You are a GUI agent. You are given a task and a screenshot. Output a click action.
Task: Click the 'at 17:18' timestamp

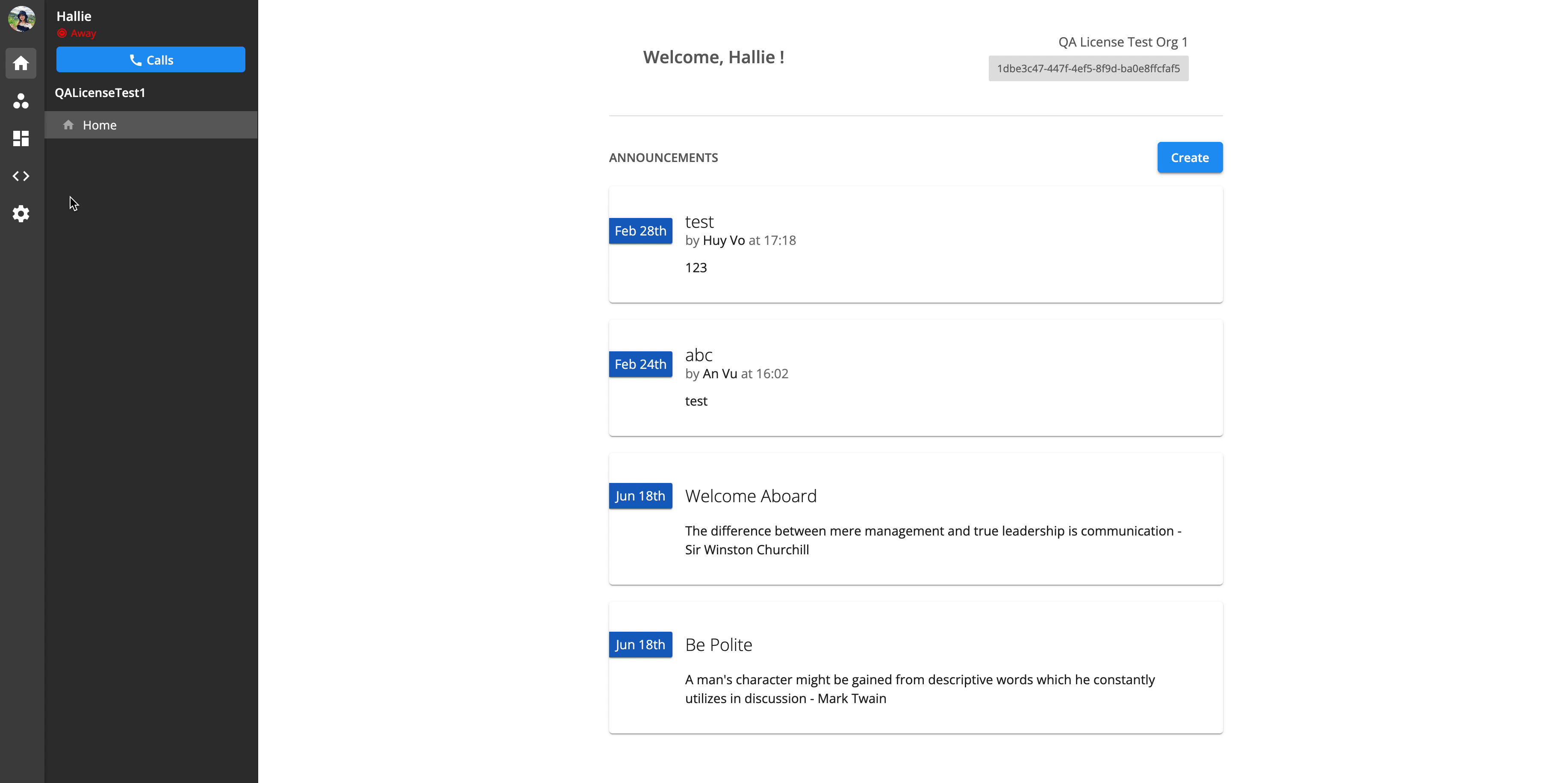772,240
